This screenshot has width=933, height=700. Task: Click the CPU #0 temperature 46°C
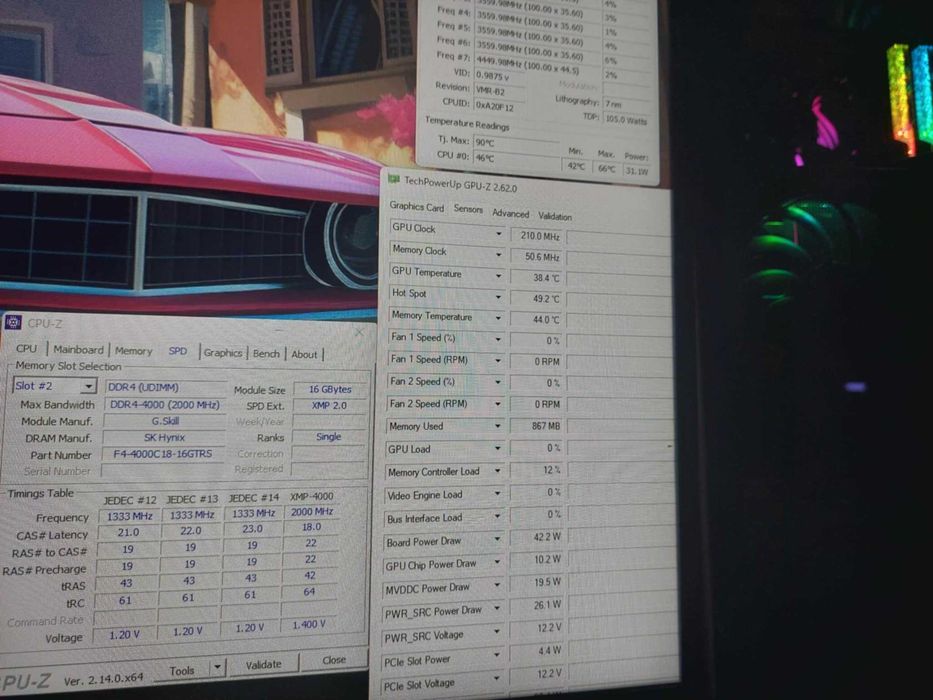(x=516, y=158)
